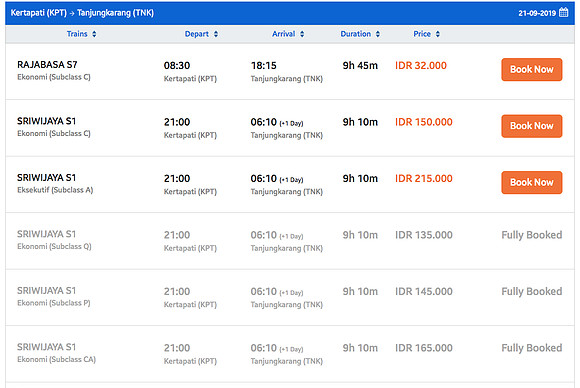Sort by Depart column arrows
The image size is (580, 388).
(x=216, y=34)
